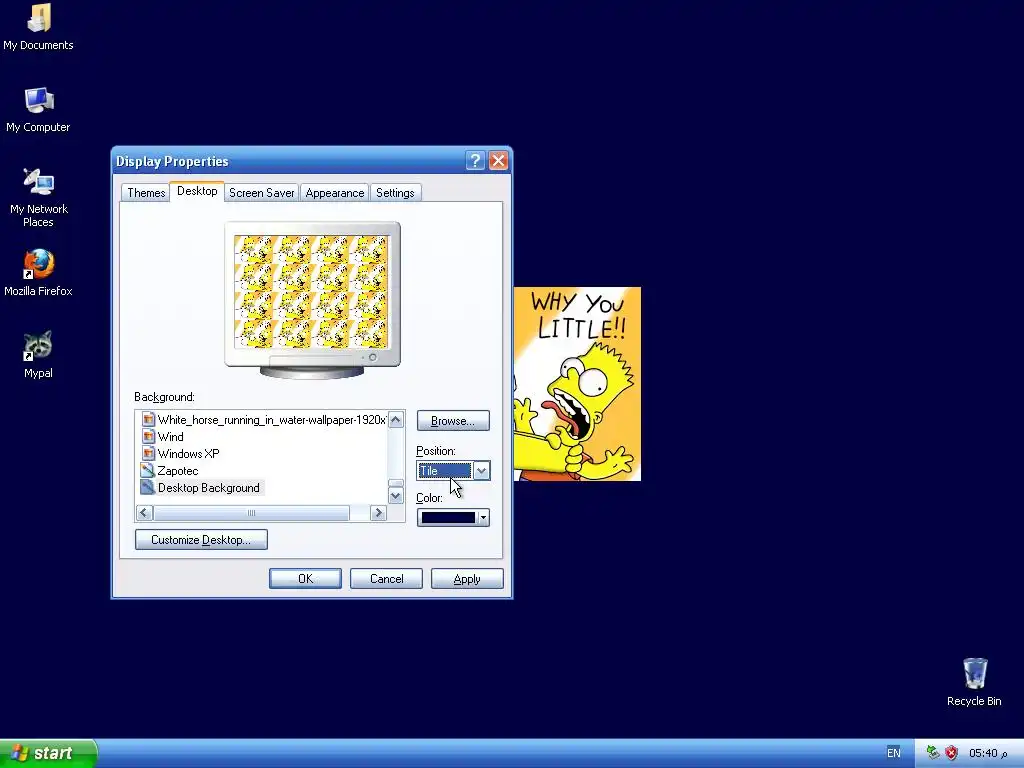Viewport: 1024px width, 768px height.
Task: Click the red security shield tray icon
Action: coord(952,753)
